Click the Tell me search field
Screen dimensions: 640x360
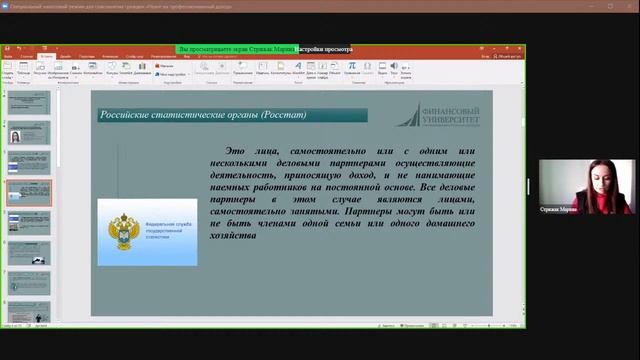point(217,56)
